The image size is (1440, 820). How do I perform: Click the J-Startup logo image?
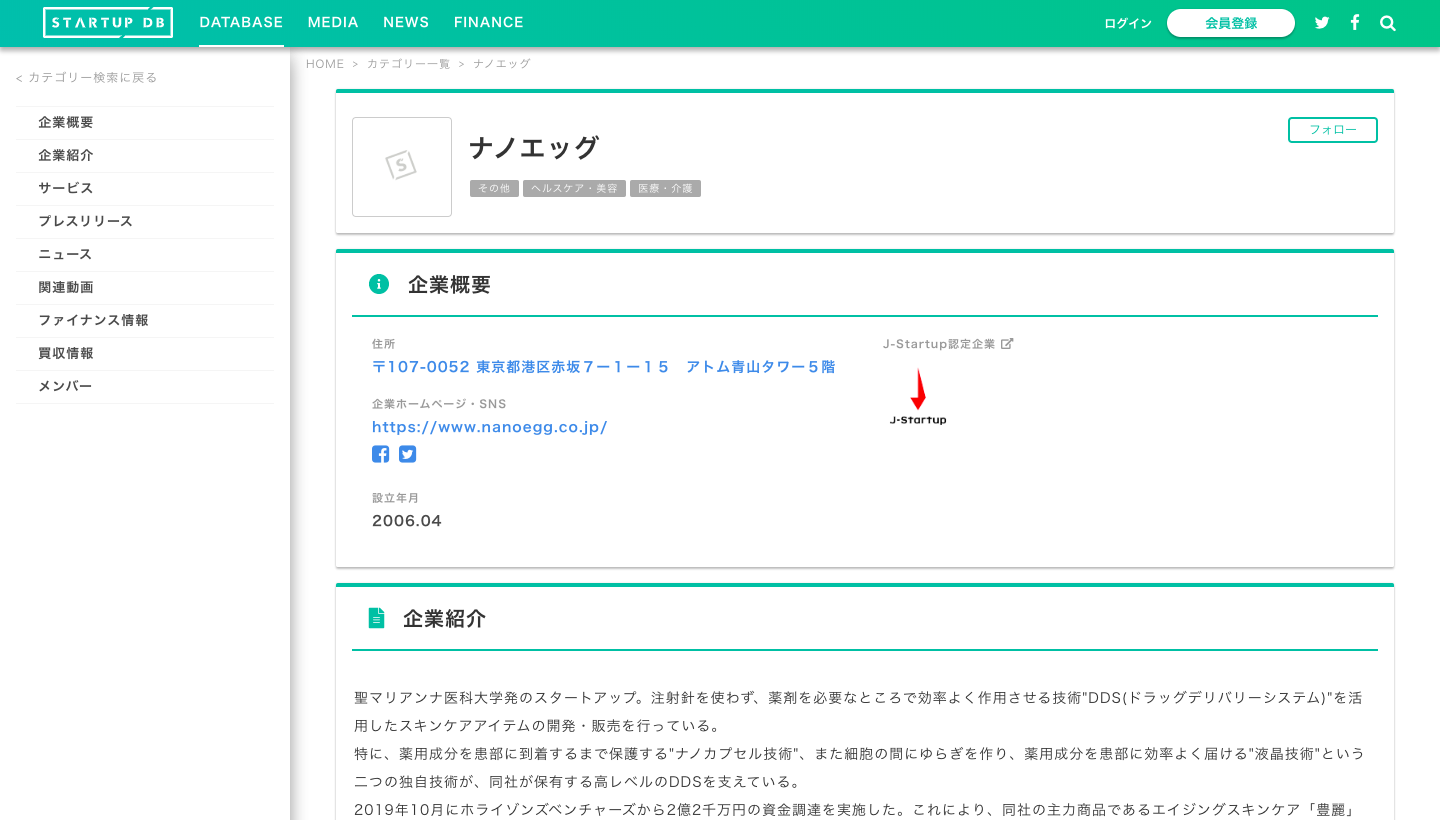918,397
